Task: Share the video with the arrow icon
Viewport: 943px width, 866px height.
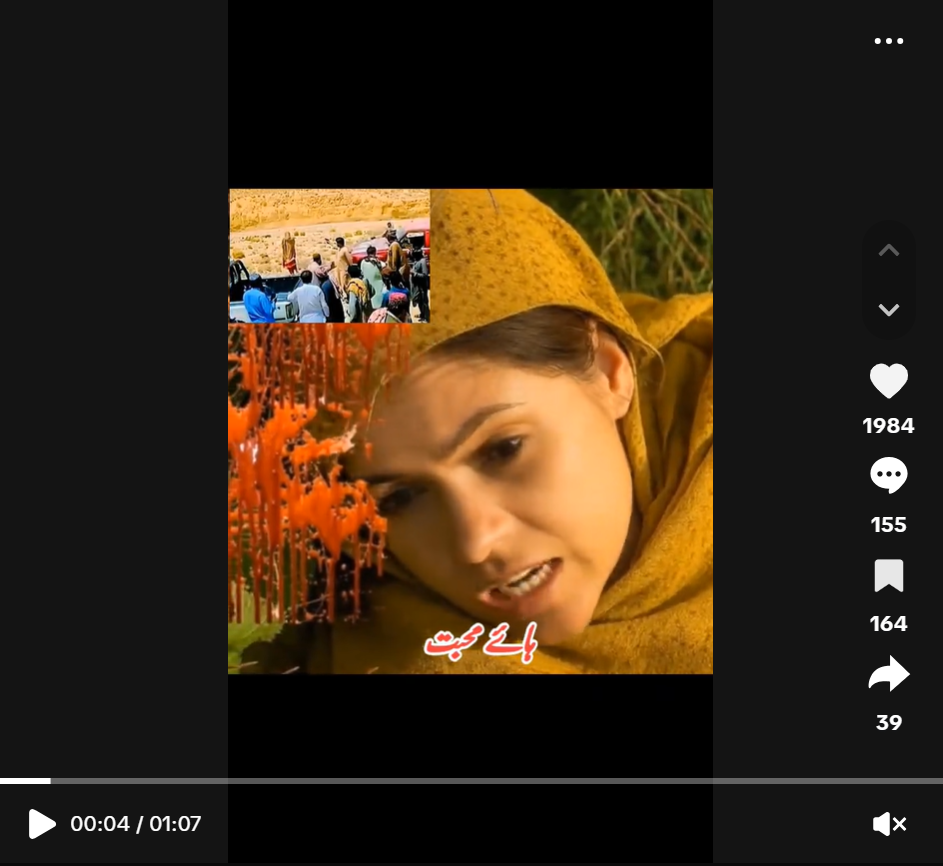Action: [x=888, y=675]
